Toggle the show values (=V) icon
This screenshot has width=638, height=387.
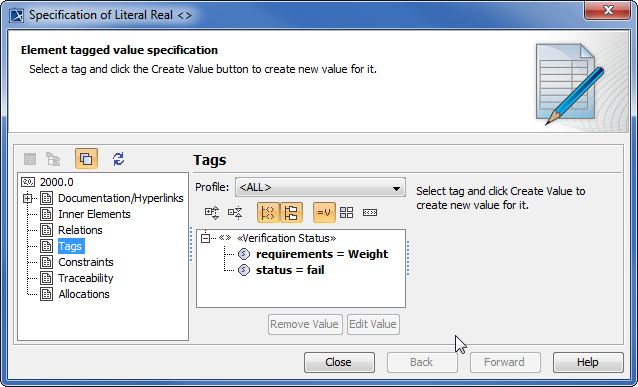[324, 212]
